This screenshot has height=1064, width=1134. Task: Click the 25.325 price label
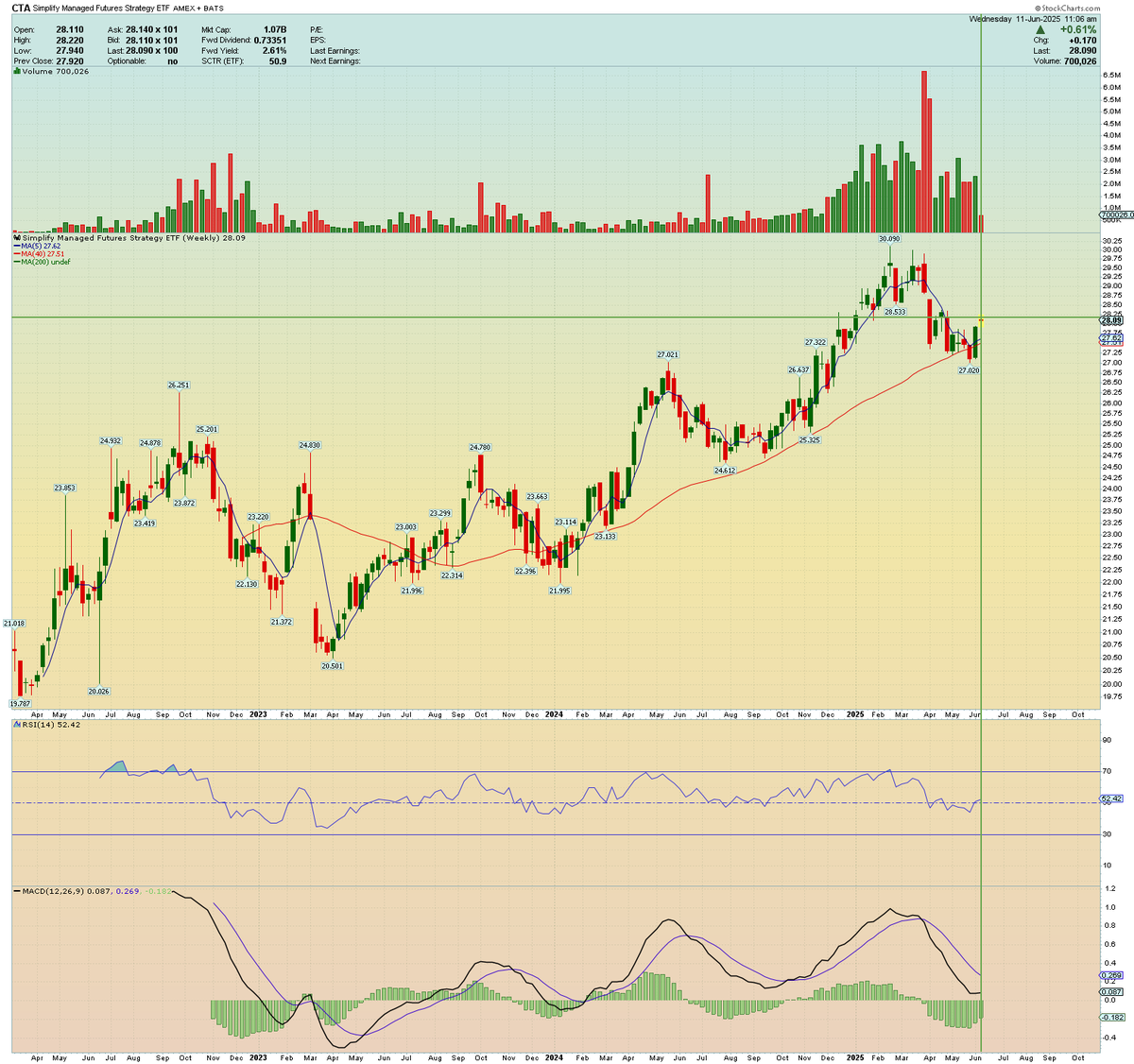[x=810, y=439]
